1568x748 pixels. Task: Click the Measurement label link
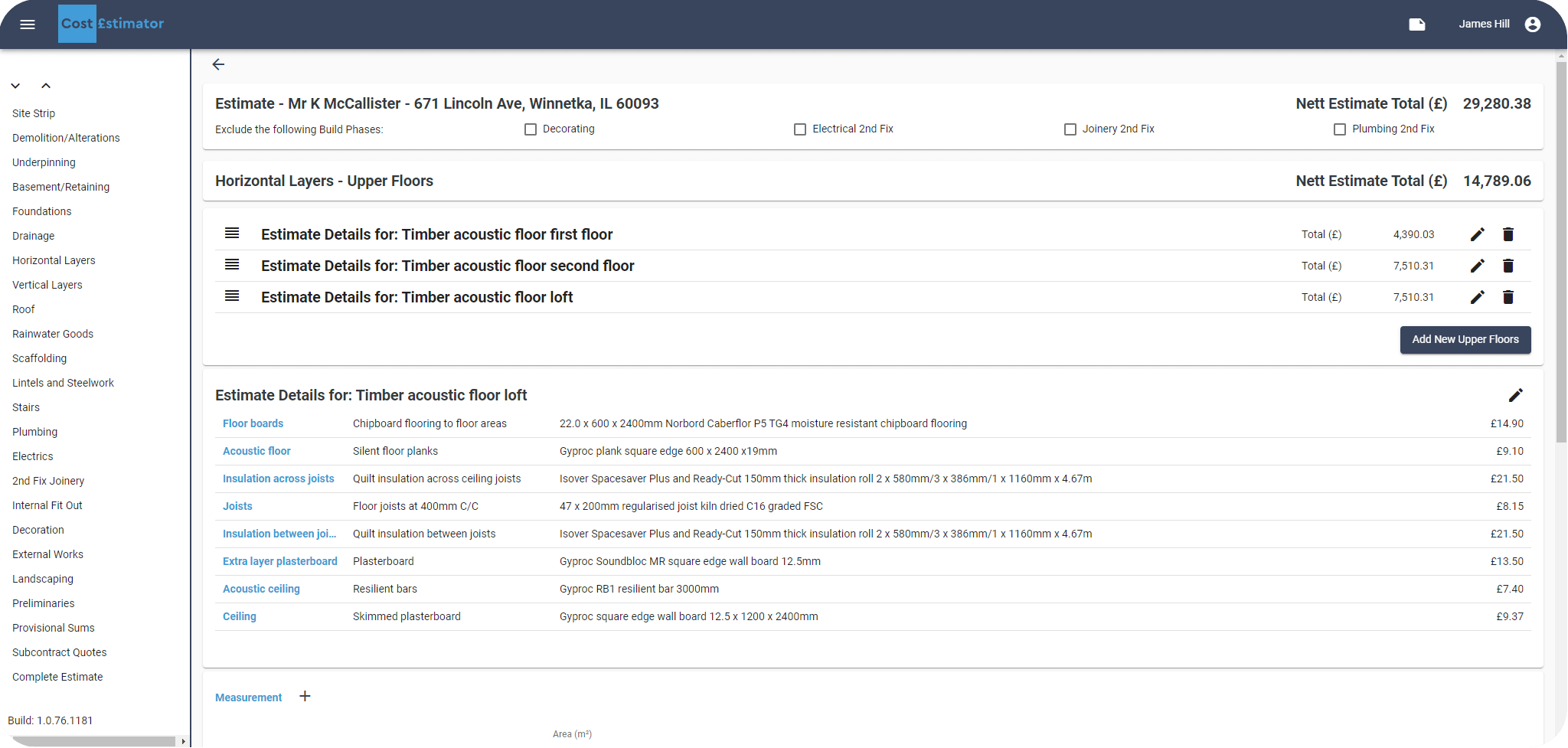click(249, 697)
